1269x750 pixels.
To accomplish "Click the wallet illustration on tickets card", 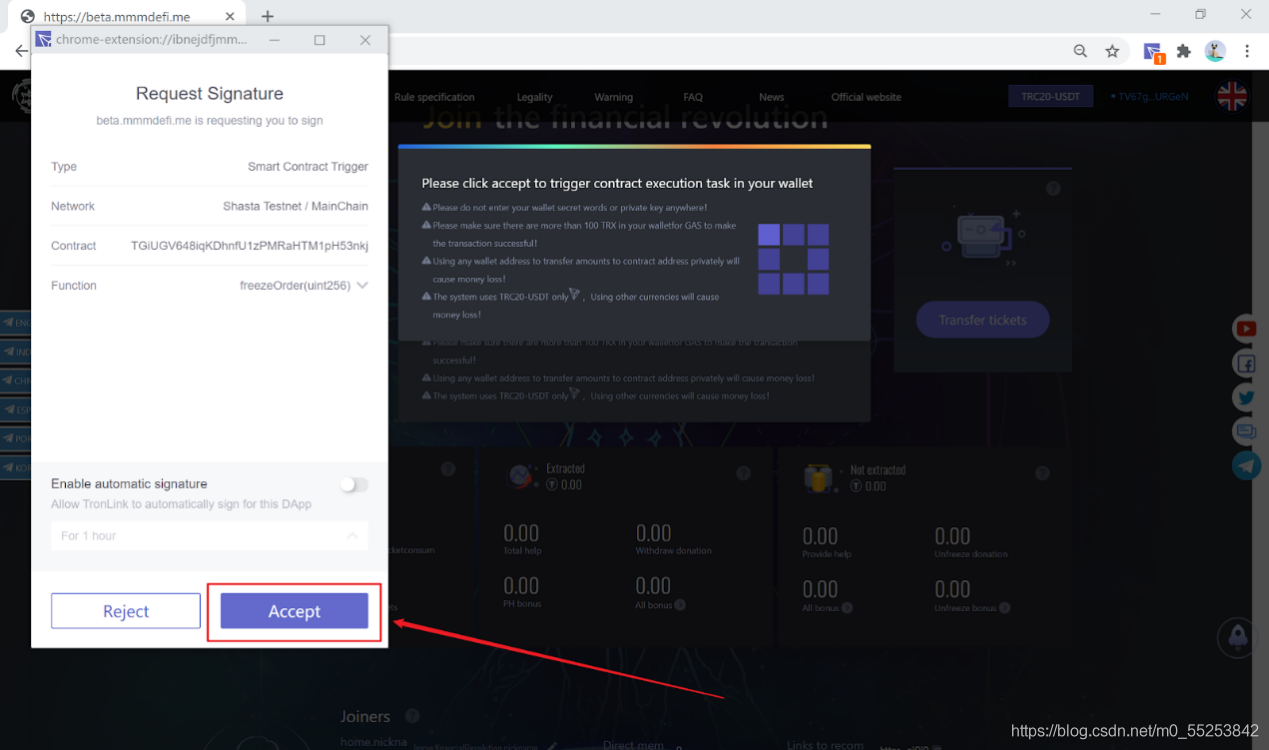I will (x=982, y=237).
